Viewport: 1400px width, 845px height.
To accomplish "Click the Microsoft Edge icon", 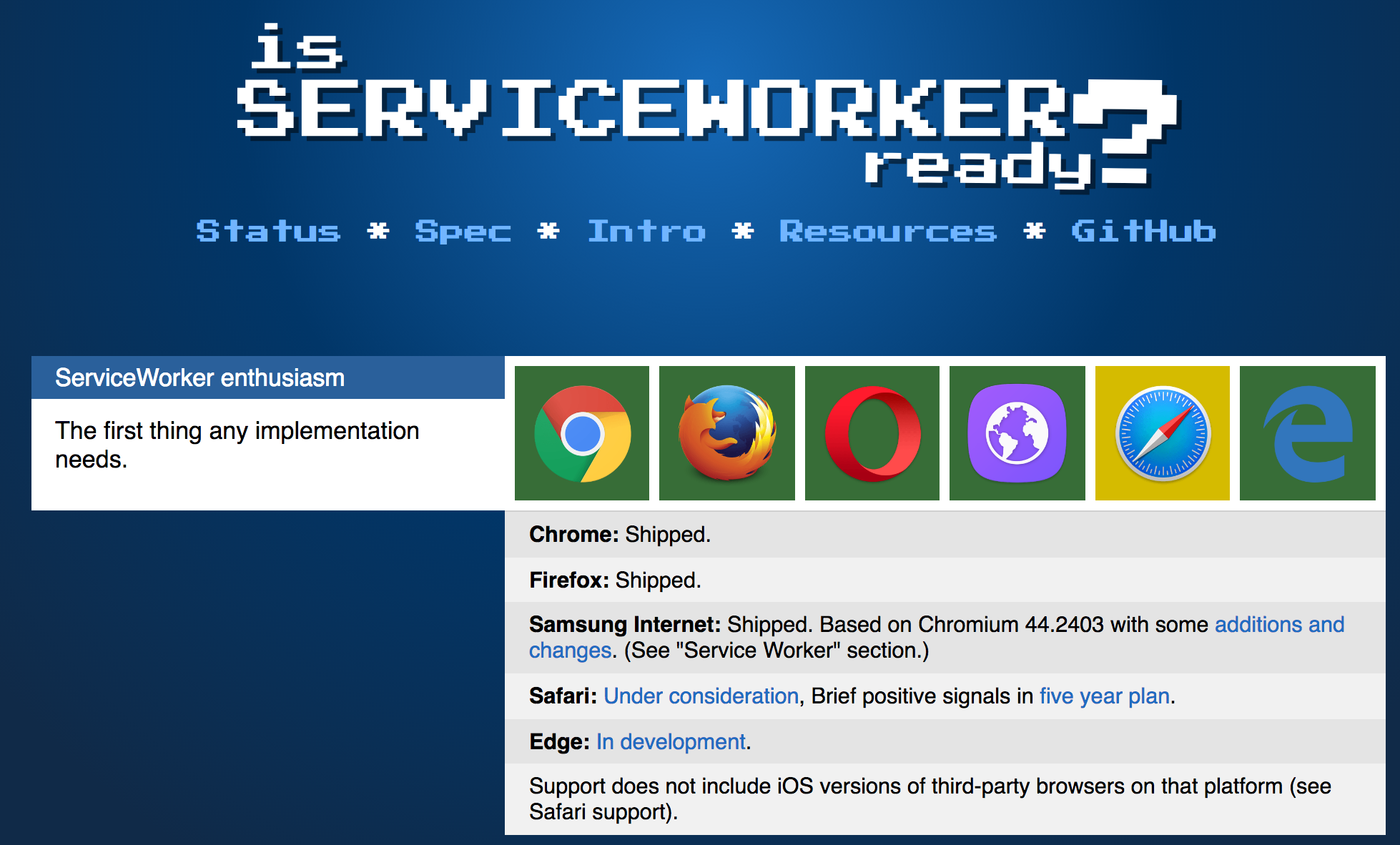I will pos(1307,433).
